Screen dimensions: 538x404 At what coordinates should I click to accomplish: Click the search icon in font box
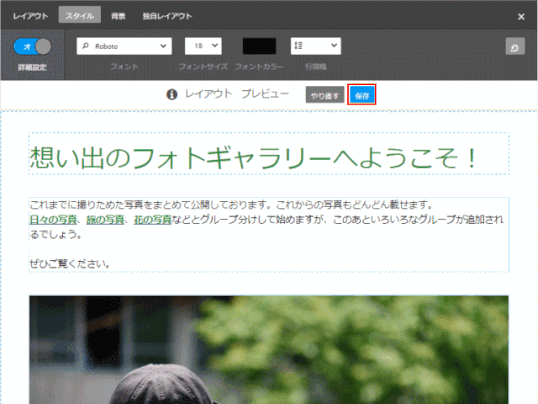[86, 46]
